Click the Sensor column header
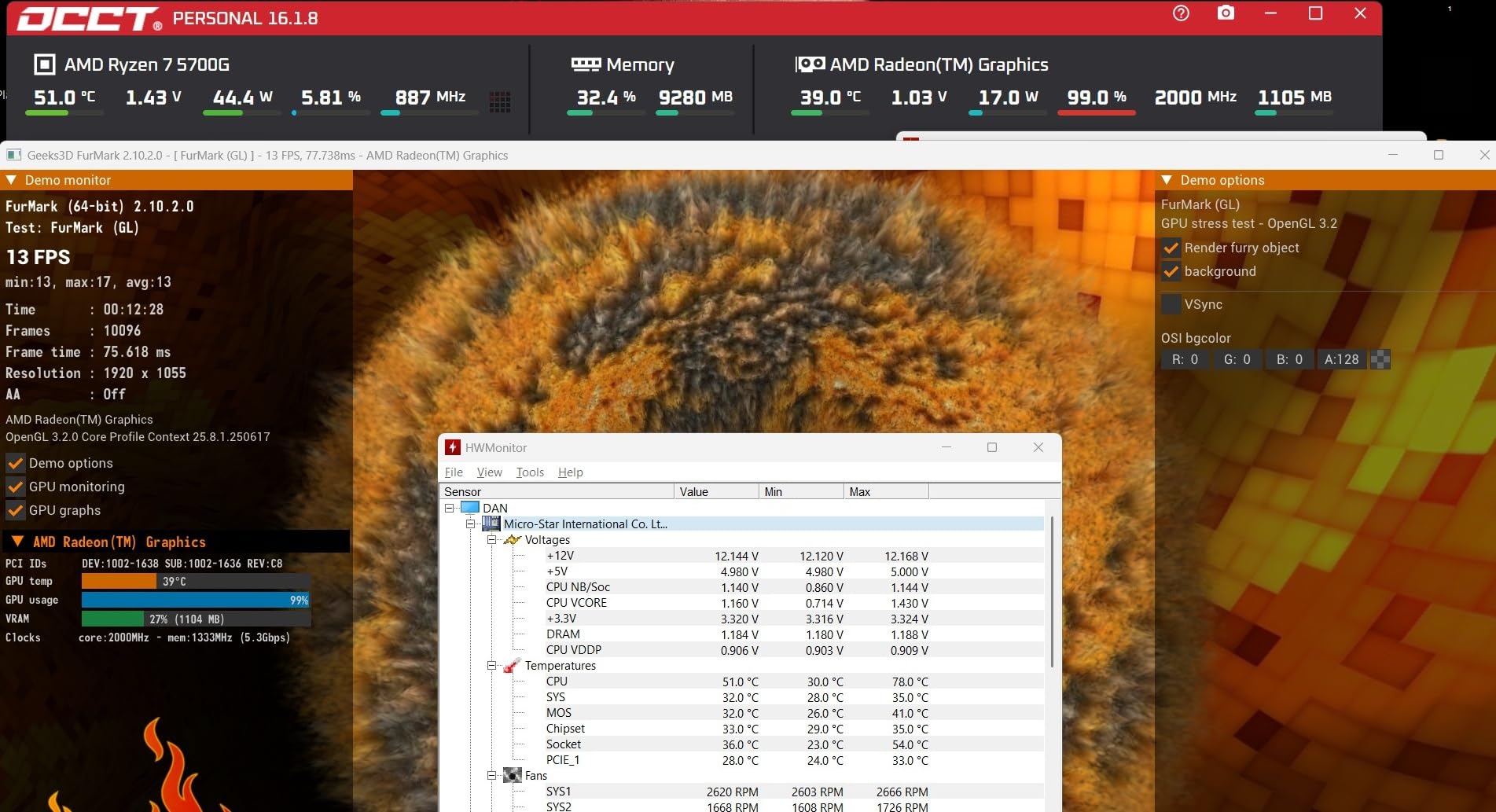Image resolution: width=1496 pixels, height=812 pixels. [557, 491]
